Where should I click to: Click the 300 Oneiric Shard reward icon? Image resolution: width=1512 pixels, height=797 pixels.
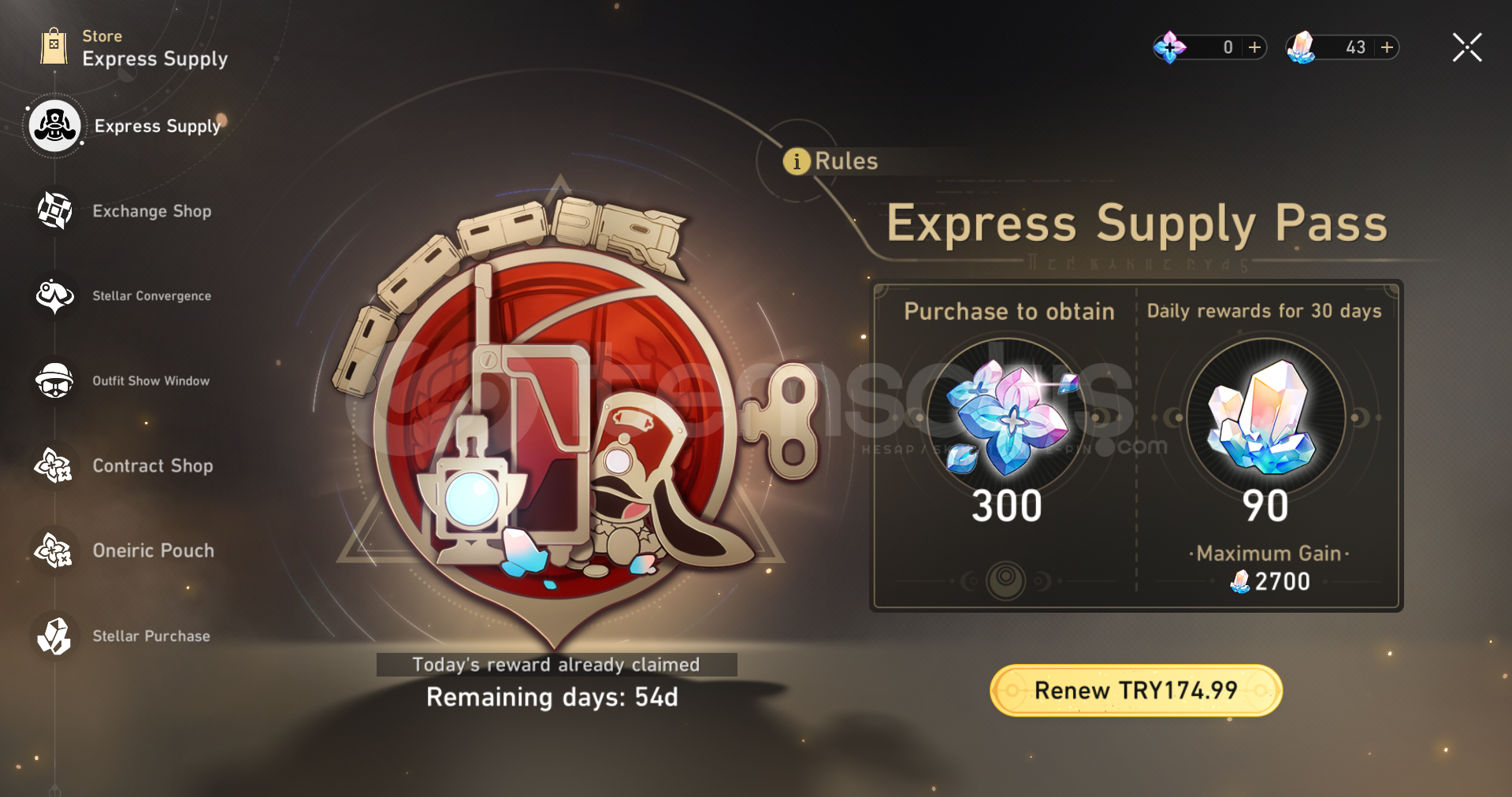pyautogui.click(x=1007, y=417)
